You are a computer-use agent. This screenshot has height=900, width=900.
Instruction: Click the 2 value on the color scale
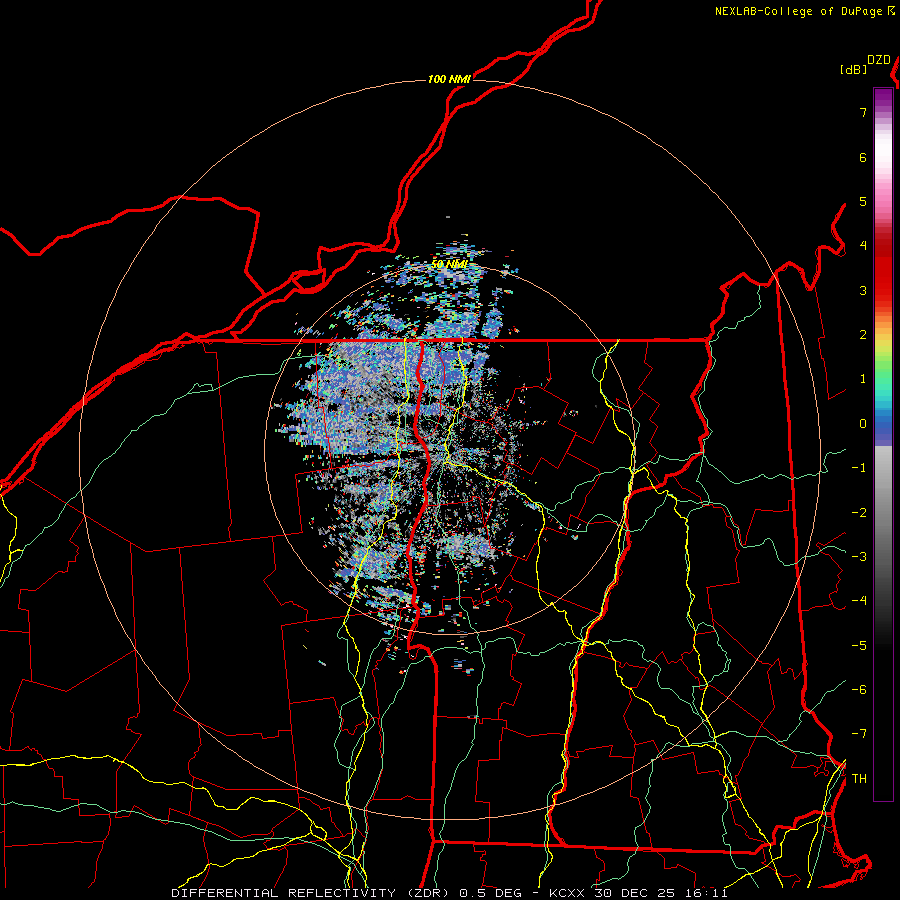click(x=863, y=335)
